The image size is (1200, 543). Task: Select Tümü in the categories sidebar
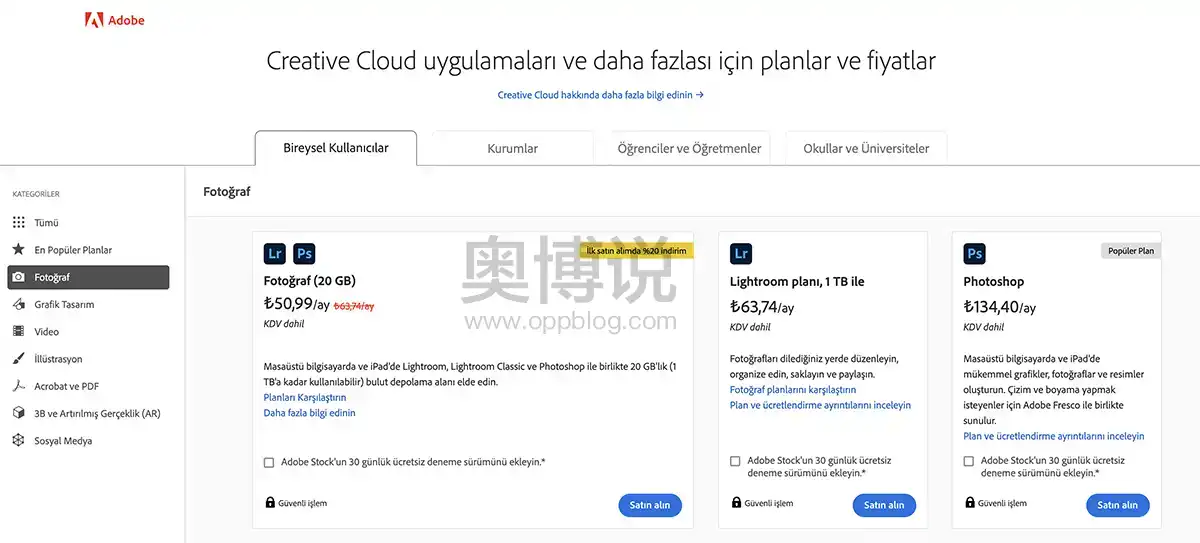pyautogui.click(x=46, y=222)
